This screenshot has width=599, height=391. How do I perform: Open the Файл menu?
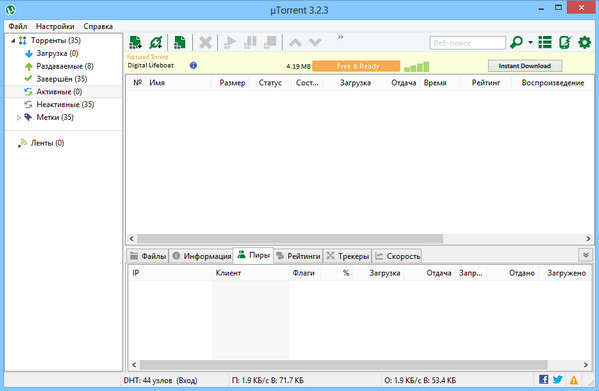[18, 26]
